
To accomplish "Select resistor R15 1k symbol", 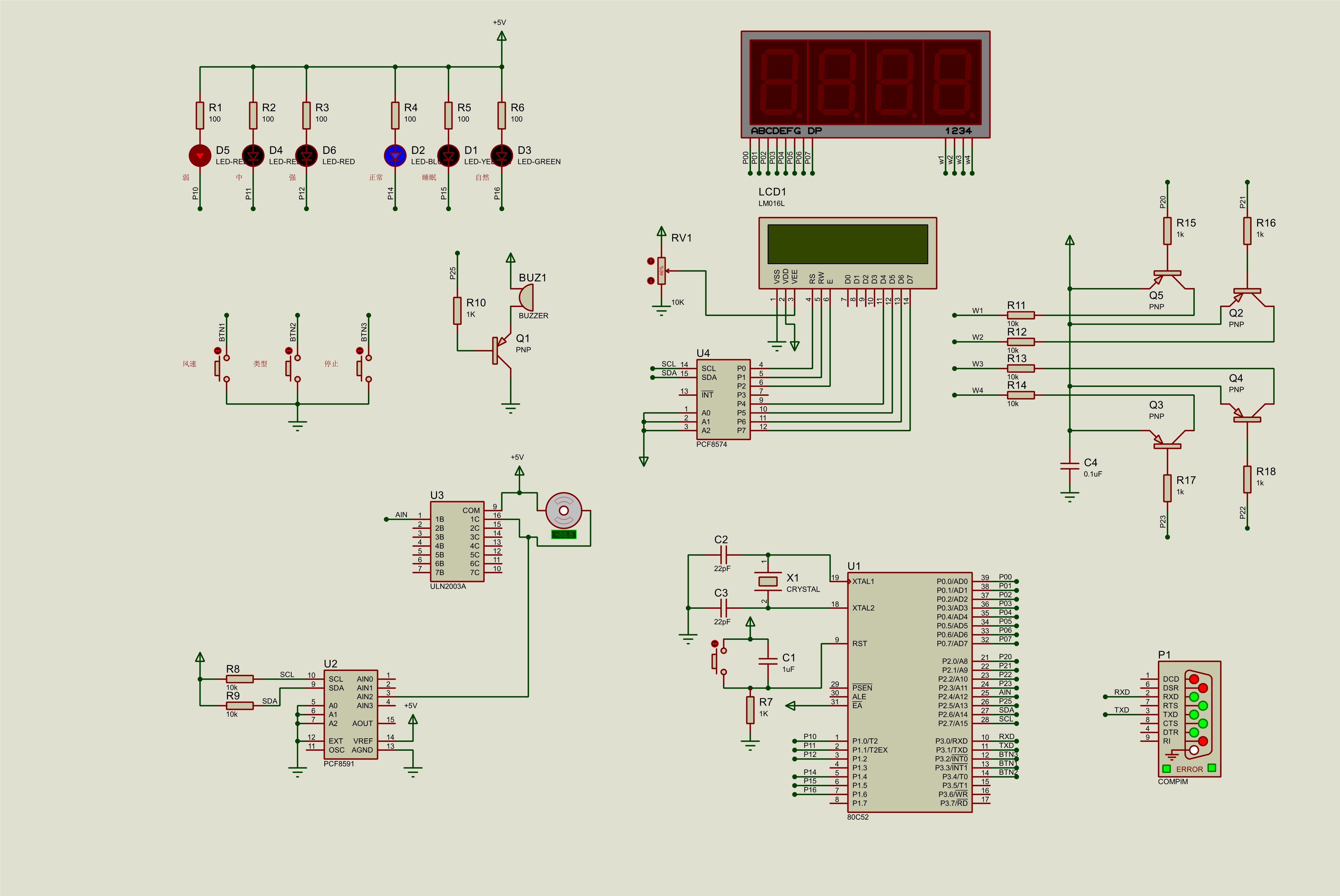I will click(1168, 230).
